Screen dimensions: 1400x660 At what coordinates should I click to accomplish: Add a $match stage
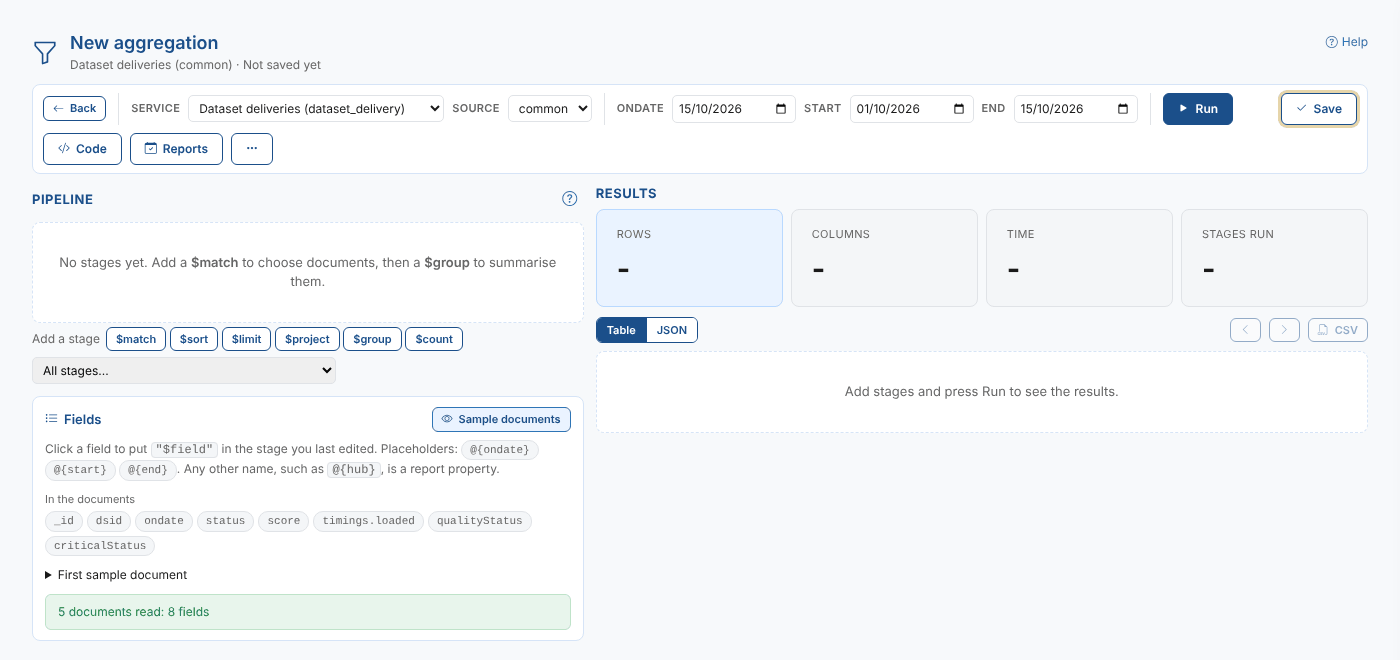136,339
